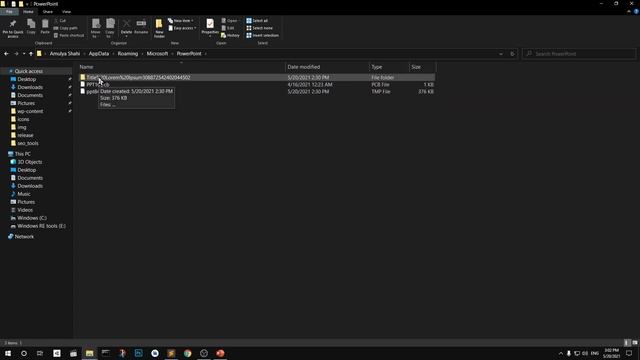Open Photoshop from the taskbar
The image size is (640, 360).
[x=139, y=353]
